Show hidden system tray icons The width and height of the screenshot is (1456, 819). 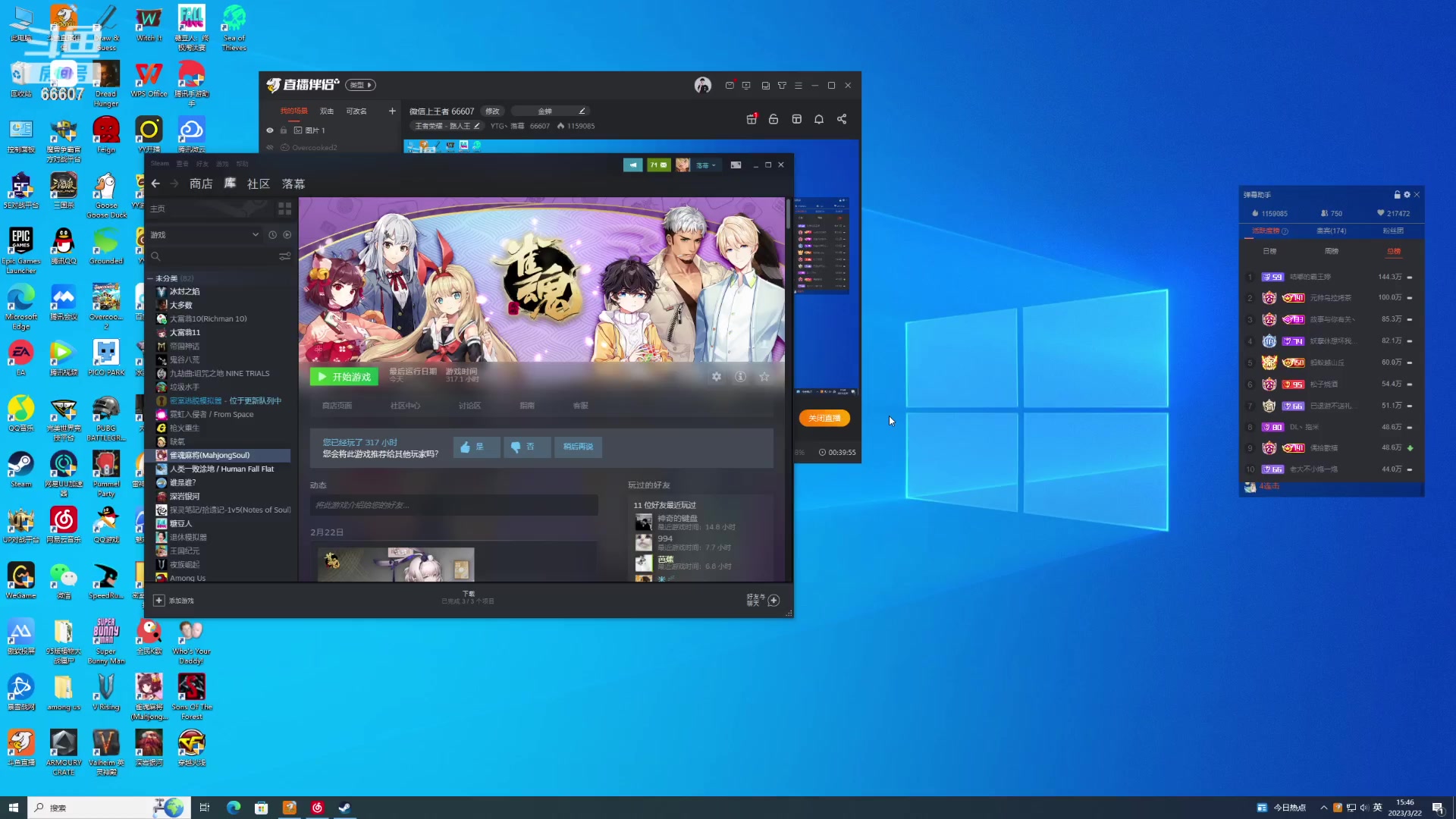[1323, 808]
